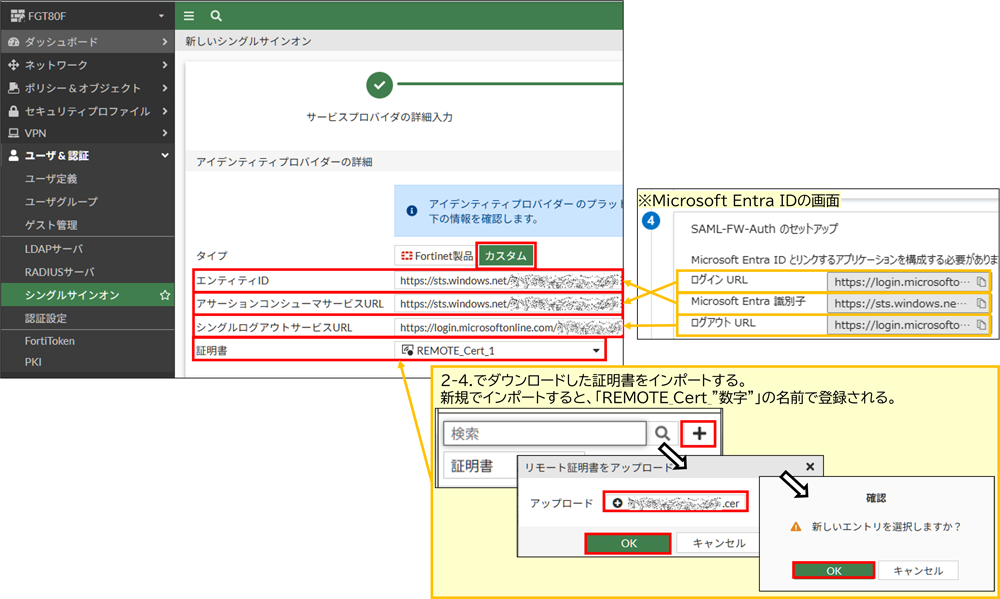Close the リモート証明書をアップロード dialog
The width and height of the screenshot is (1000, 599).
click(x=810, y=467)
